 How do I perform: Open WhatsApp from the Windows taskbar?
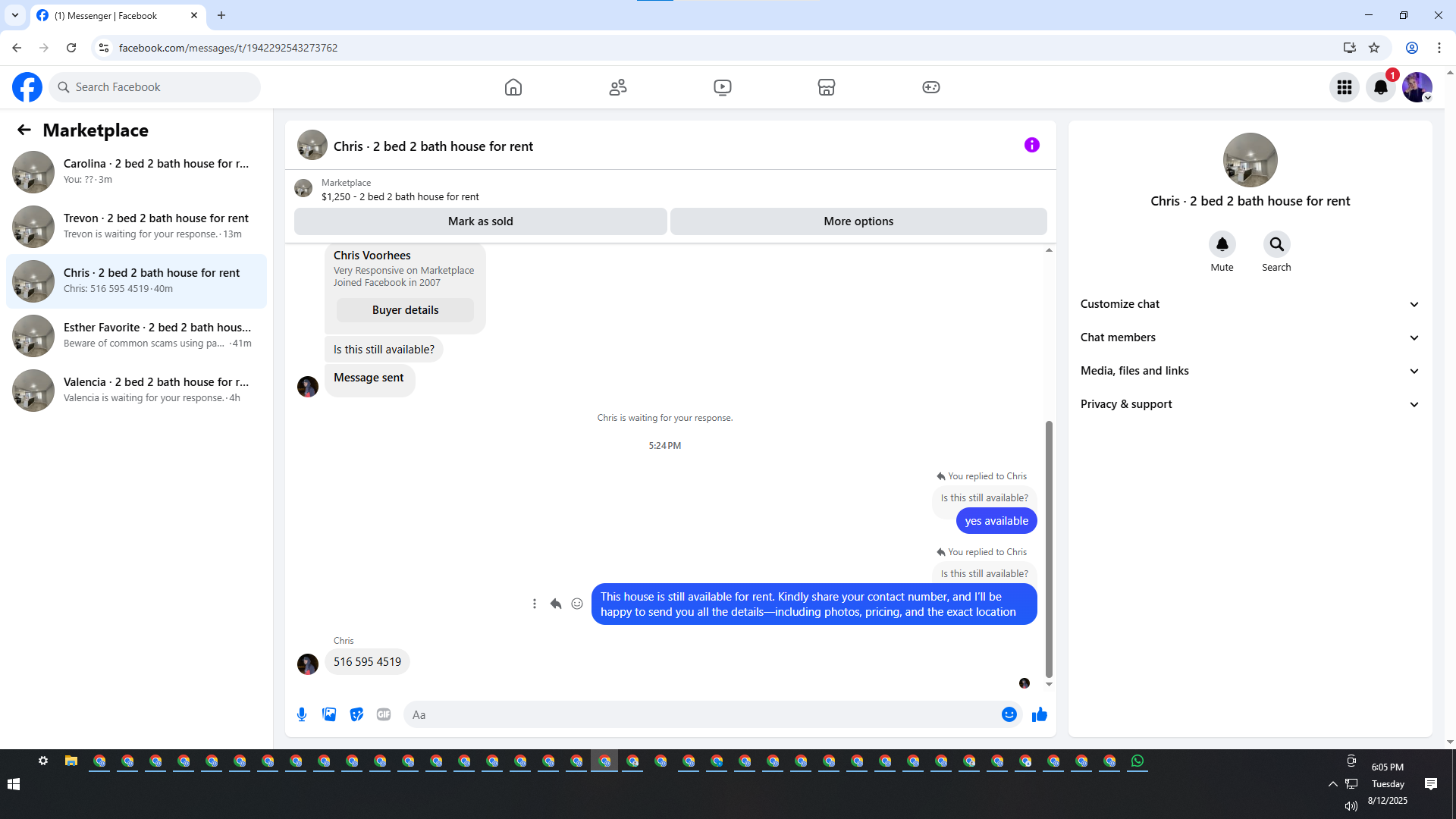(1137, 761)
